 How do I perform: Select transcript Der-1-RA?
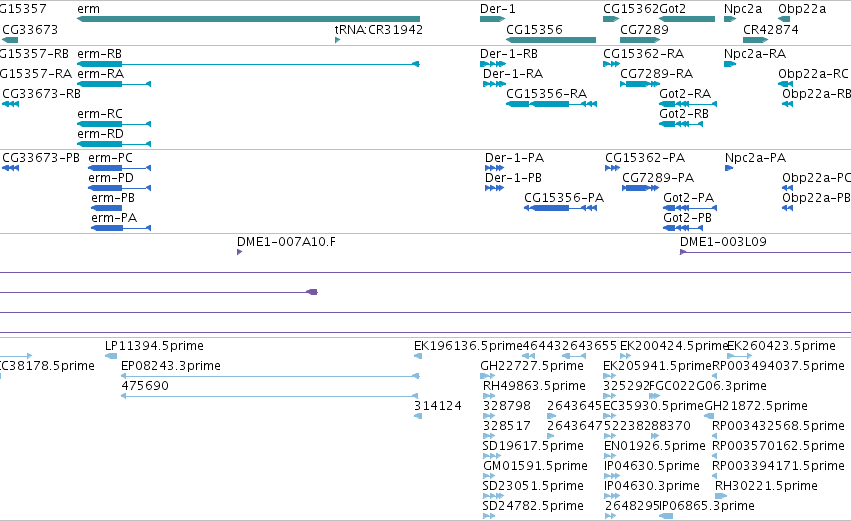(x=494, y=84)
